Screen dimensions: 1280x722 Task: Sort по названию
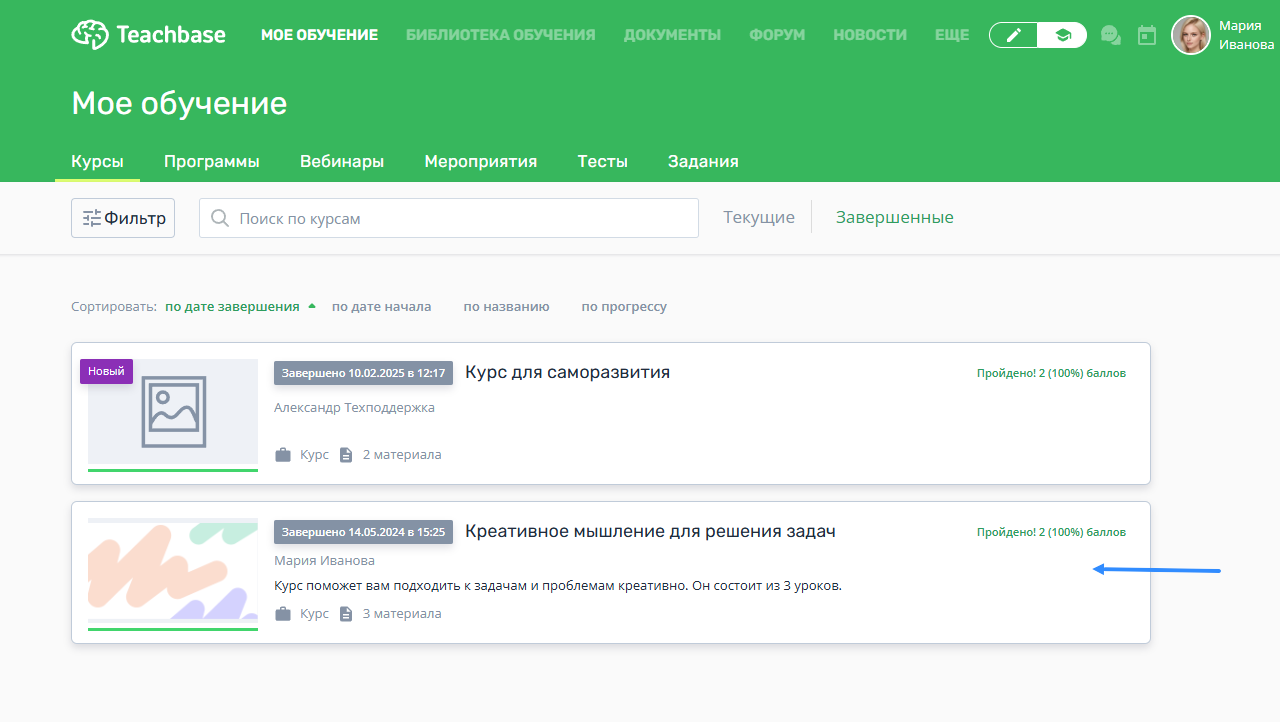[x=506, y=307]
